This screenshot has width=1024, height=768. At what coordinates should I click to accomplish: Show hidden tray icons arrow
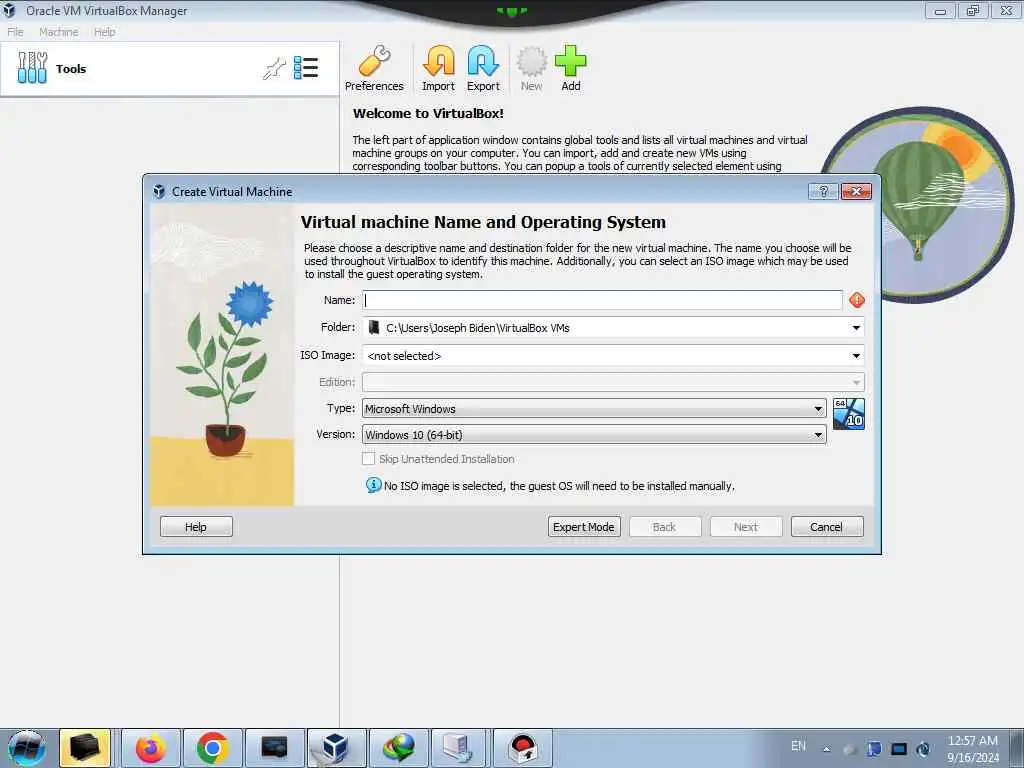click(x=827, y=749)
